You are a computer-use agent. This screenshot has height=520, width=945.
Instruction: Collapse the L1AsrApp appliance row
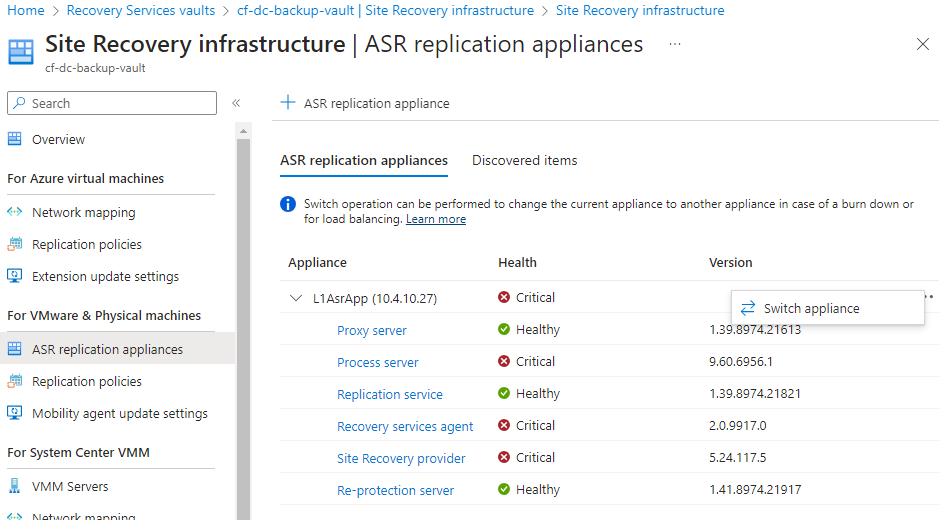296,298
